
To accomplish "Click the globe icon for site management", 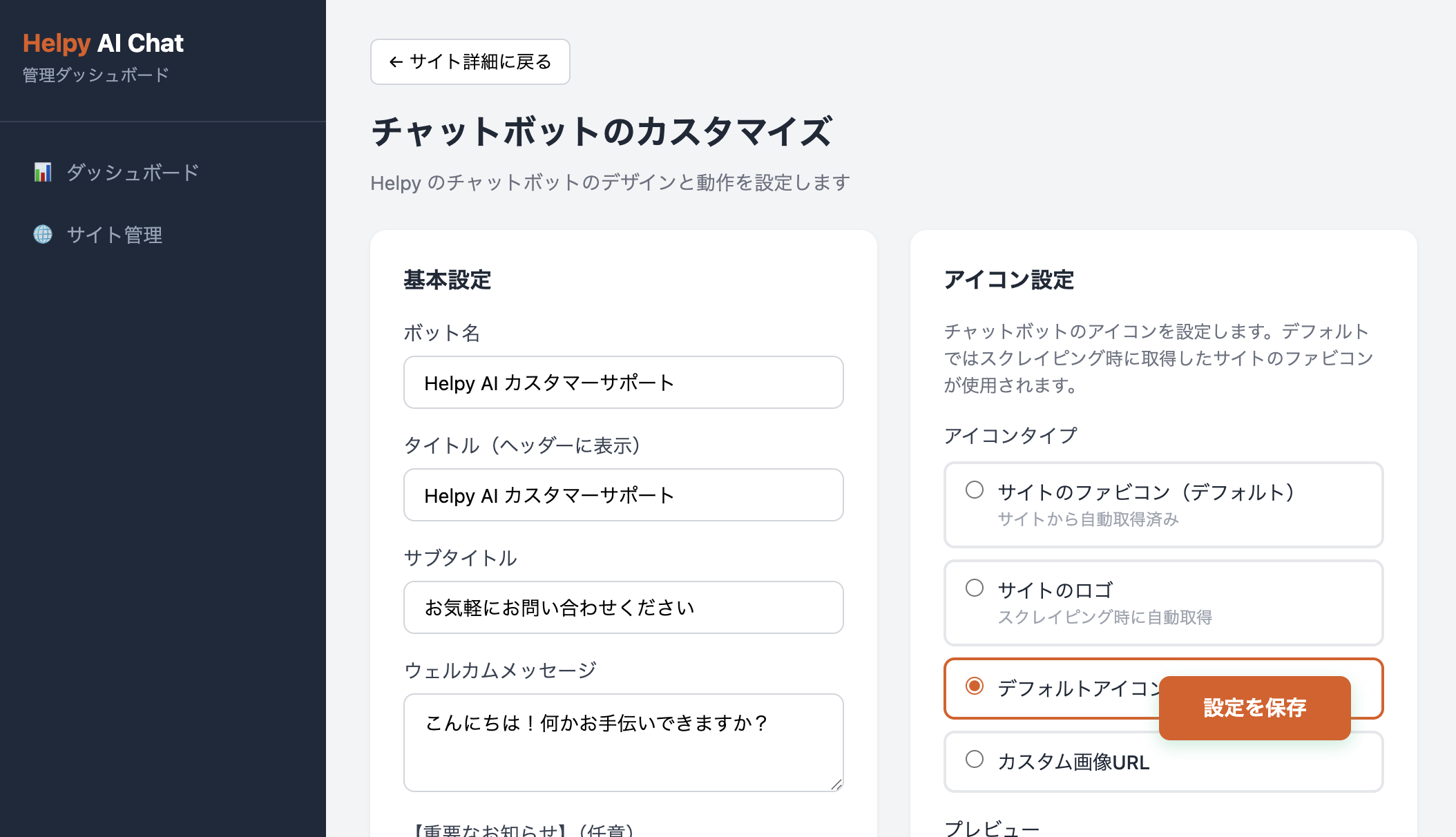I will (43, 234).
